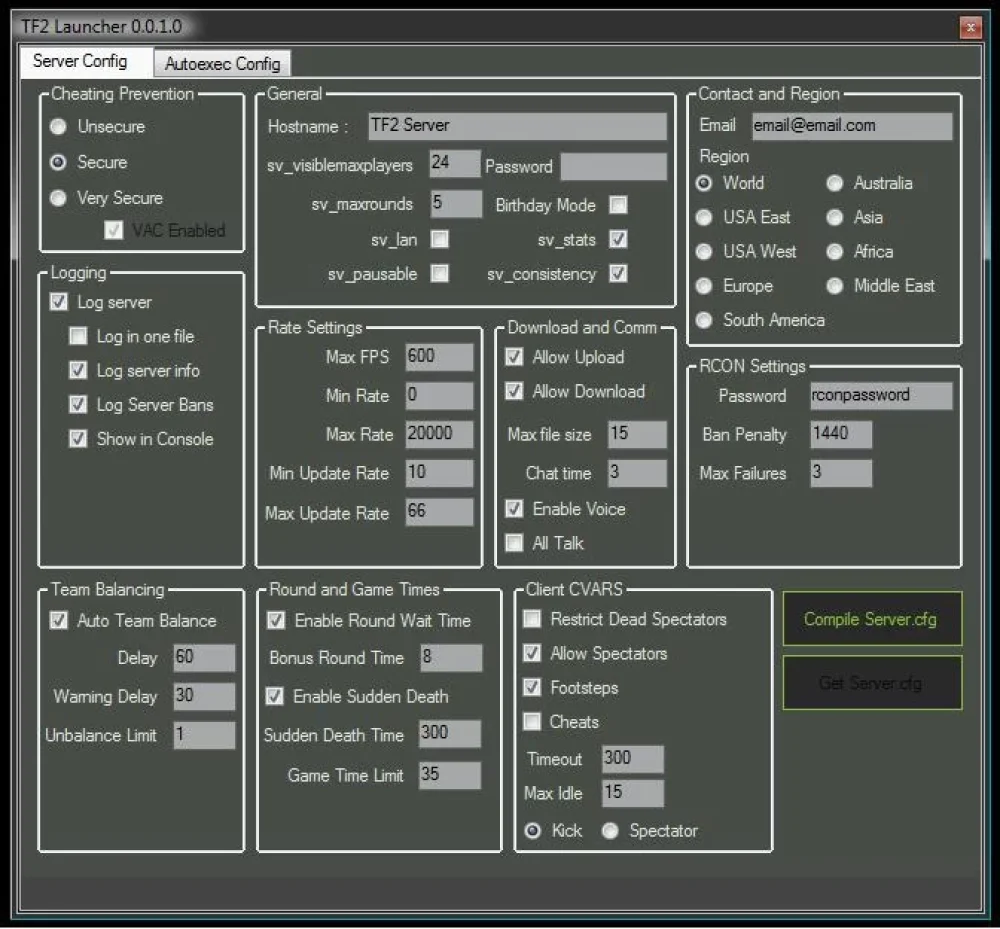The width and height of the screenshot is (1000, 929).
Task: Click the Hostname input field
Action: (517, 126)
